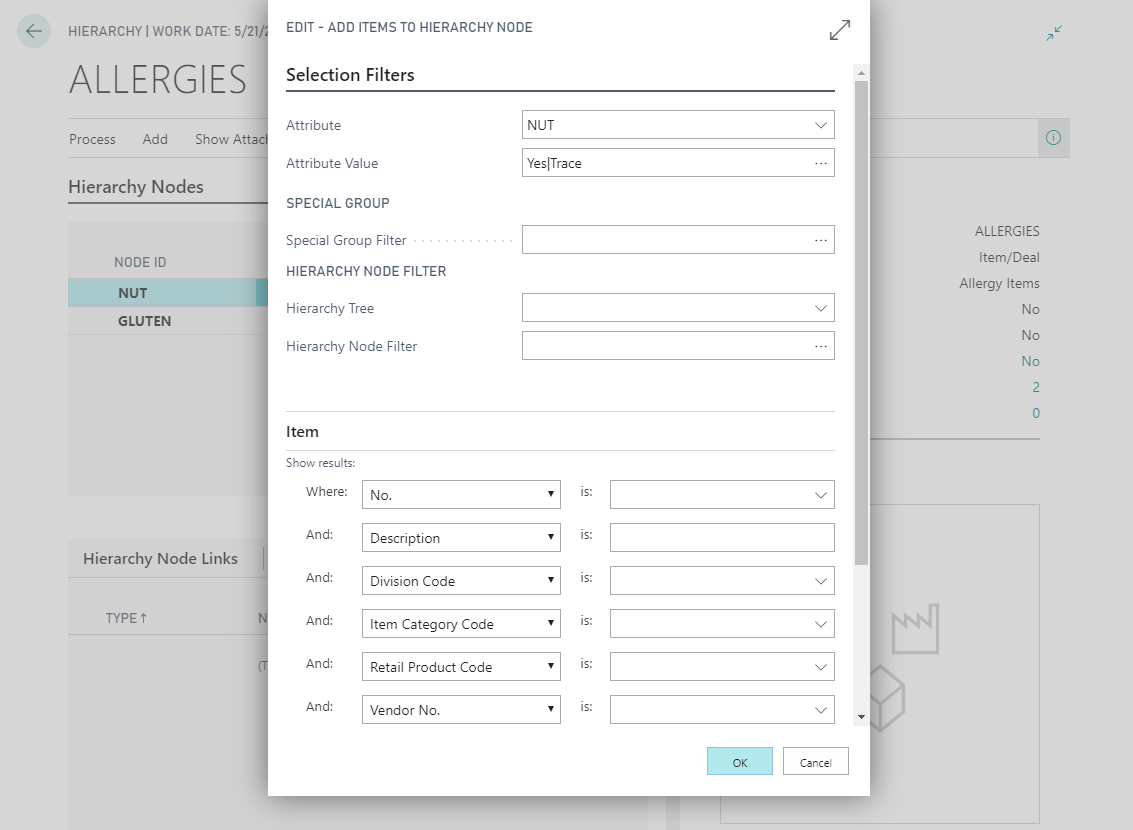Click the collapse page arrows icon
1133x830 pixels.
tap(1054, 33)
